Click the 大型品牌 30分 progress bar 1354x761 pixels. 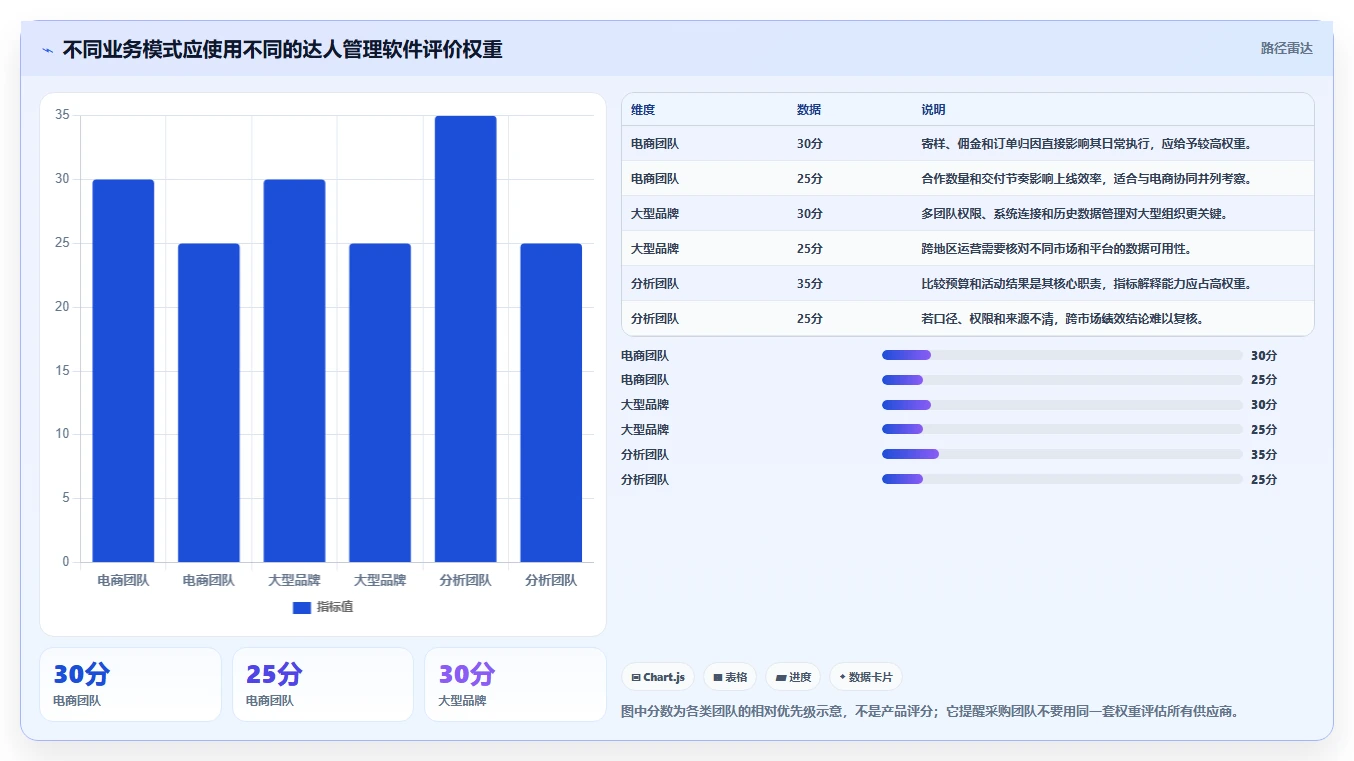click(1062, 405)
